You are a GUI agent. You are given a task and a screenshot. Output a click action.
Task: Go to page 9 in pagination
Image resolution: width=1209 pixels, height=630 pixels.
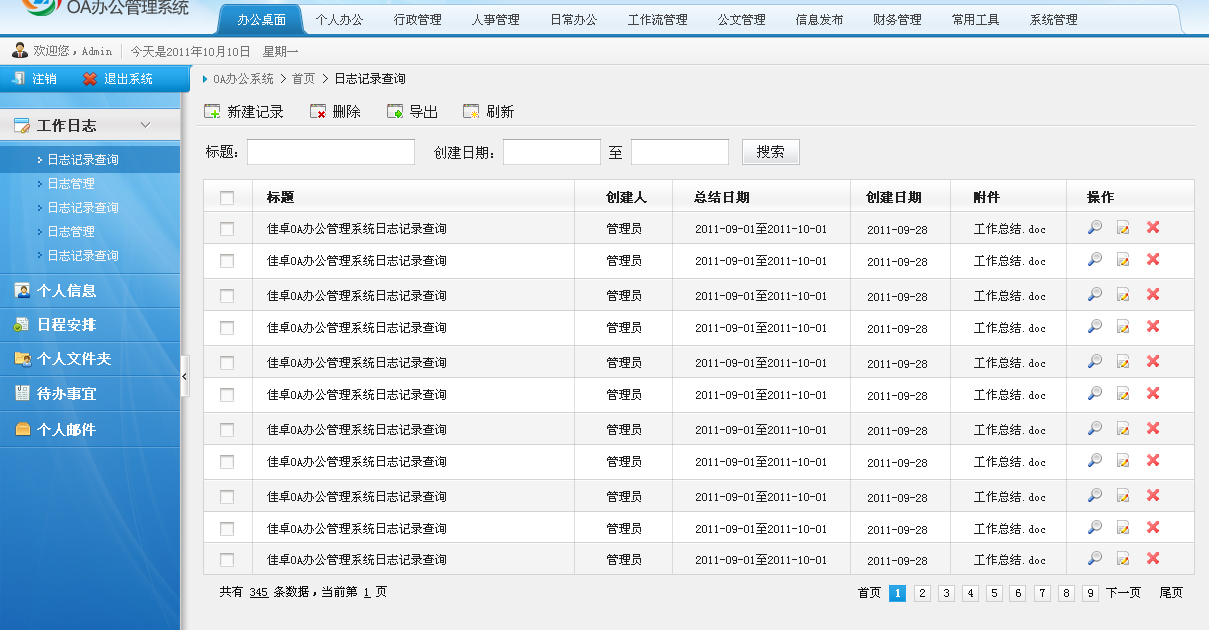tap(1090, 593)
